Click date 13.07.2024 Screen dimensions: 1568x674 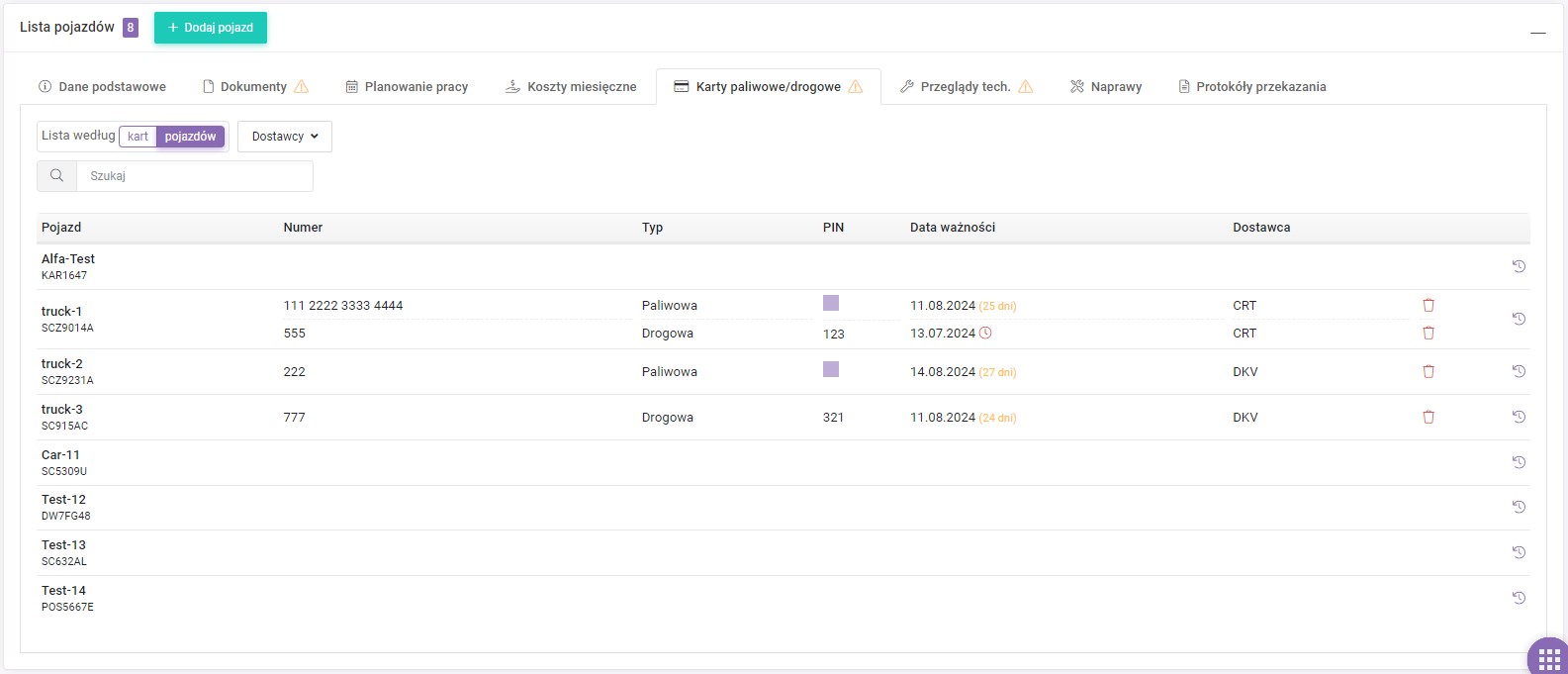pos(943,333)
